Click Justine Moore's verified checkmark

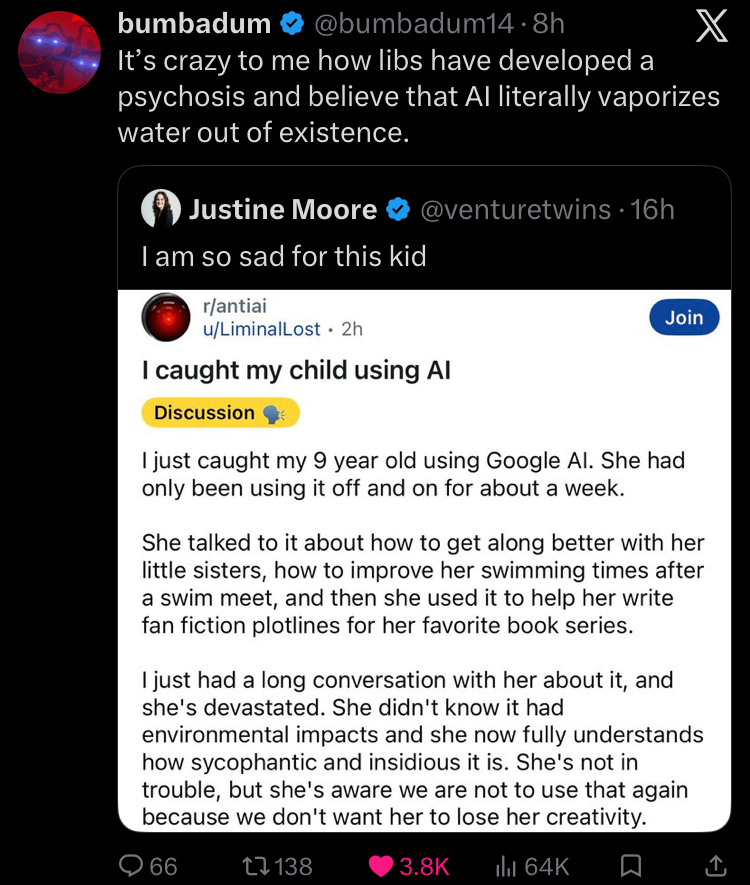tap(398, 209)
